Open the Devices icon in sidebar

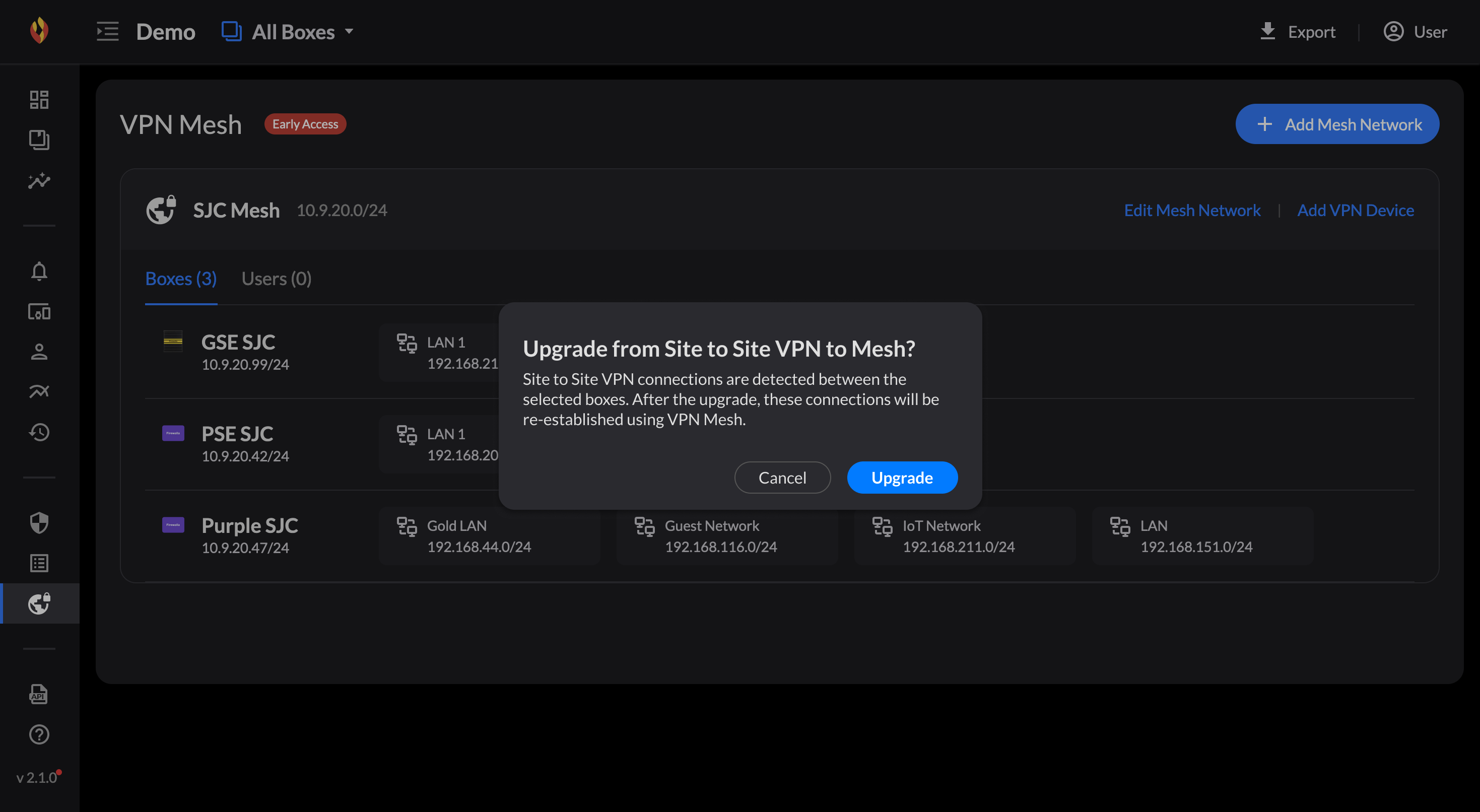tap(39, 311)
